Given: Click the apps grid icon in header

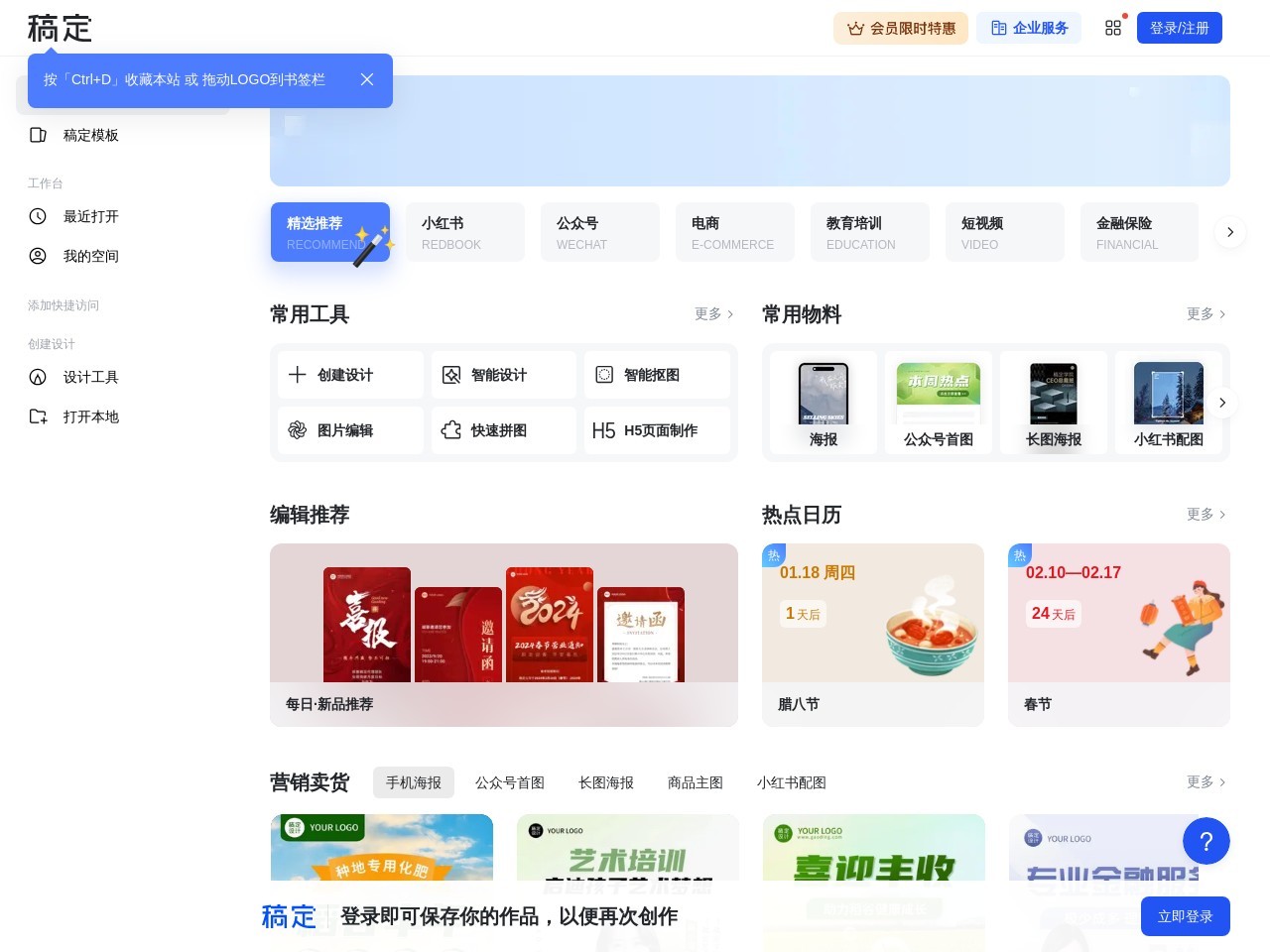Looking at the screenshot, I should click(1113, 28).
